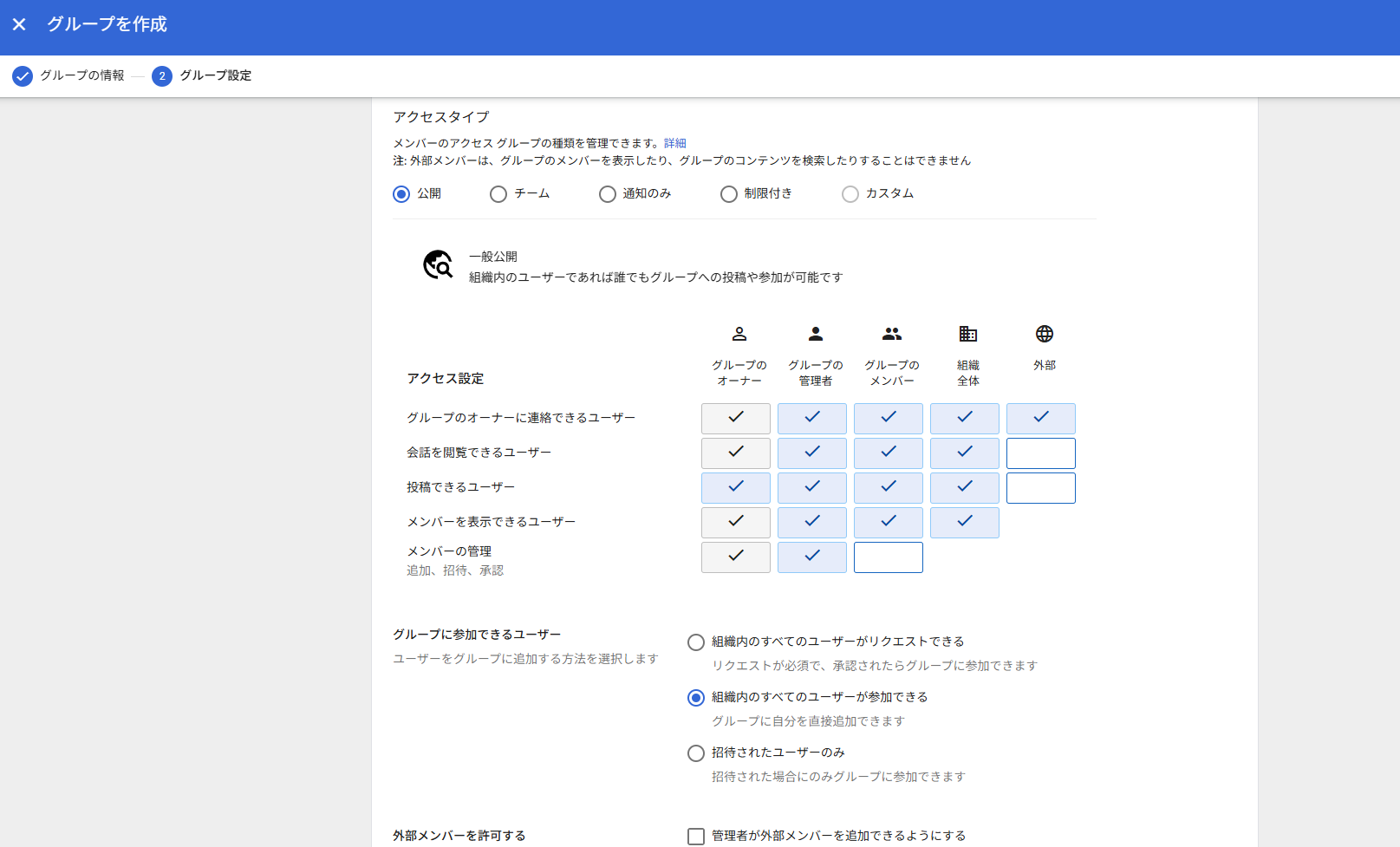Click 外部メンバーを許可する label
This screenshot has width=1400, height=847.
(x=459, y=836)
